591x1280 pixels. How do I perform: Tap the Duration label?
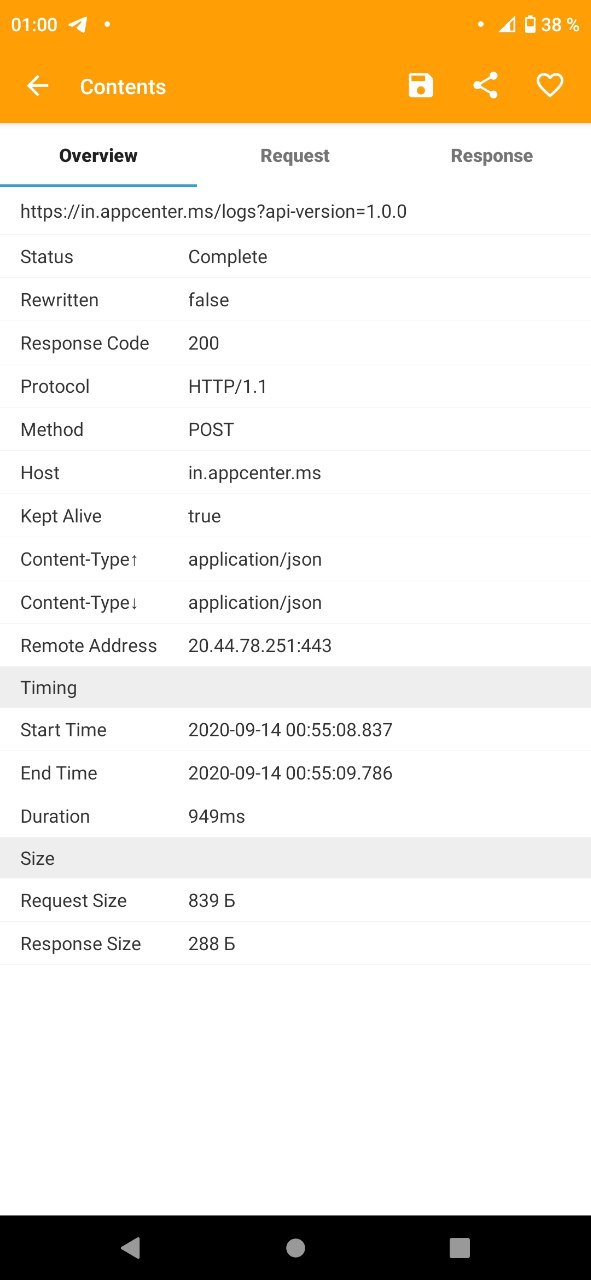point(55,817)
